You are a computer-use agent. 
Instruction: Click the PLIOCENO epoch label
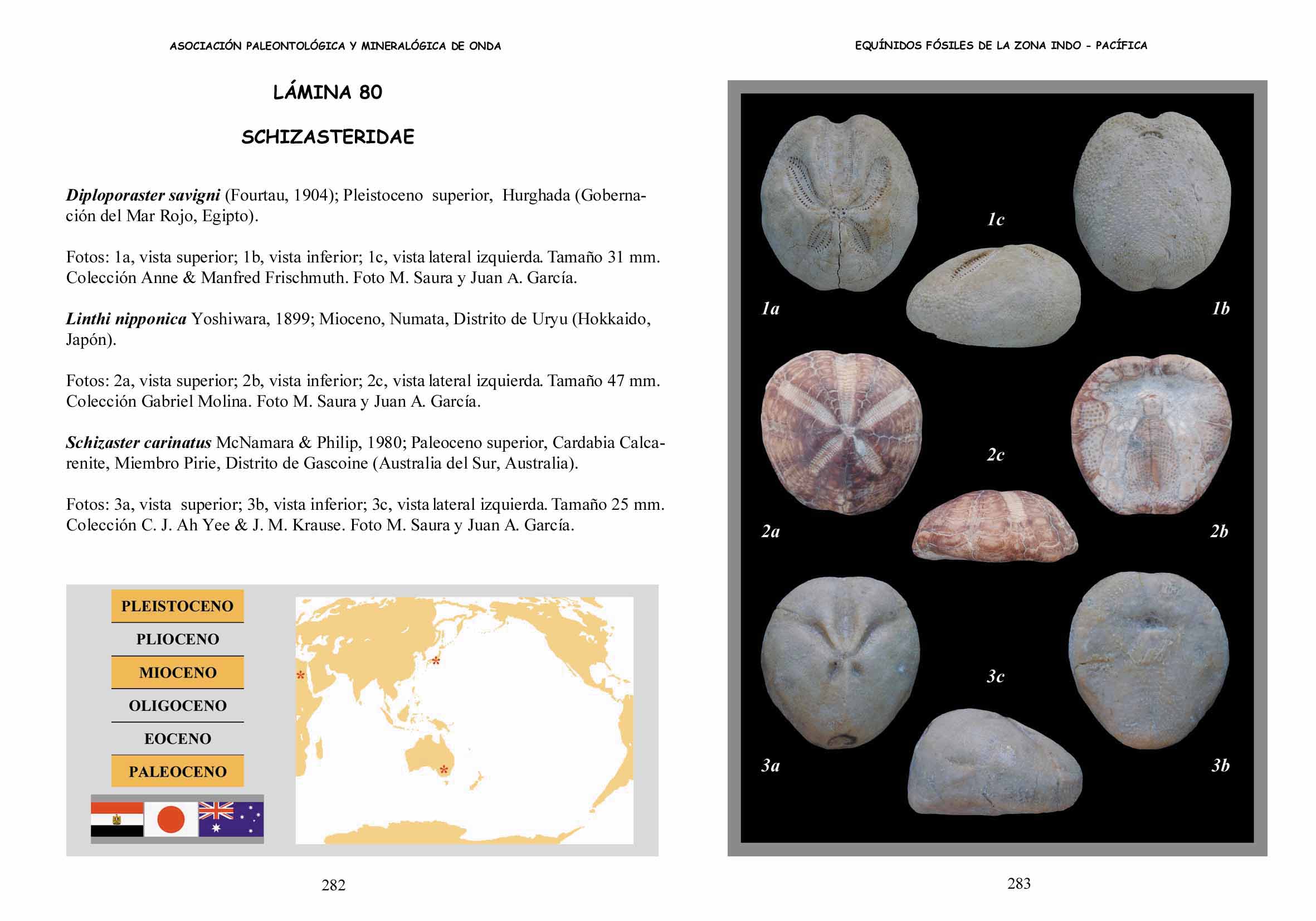pos(177,639)
